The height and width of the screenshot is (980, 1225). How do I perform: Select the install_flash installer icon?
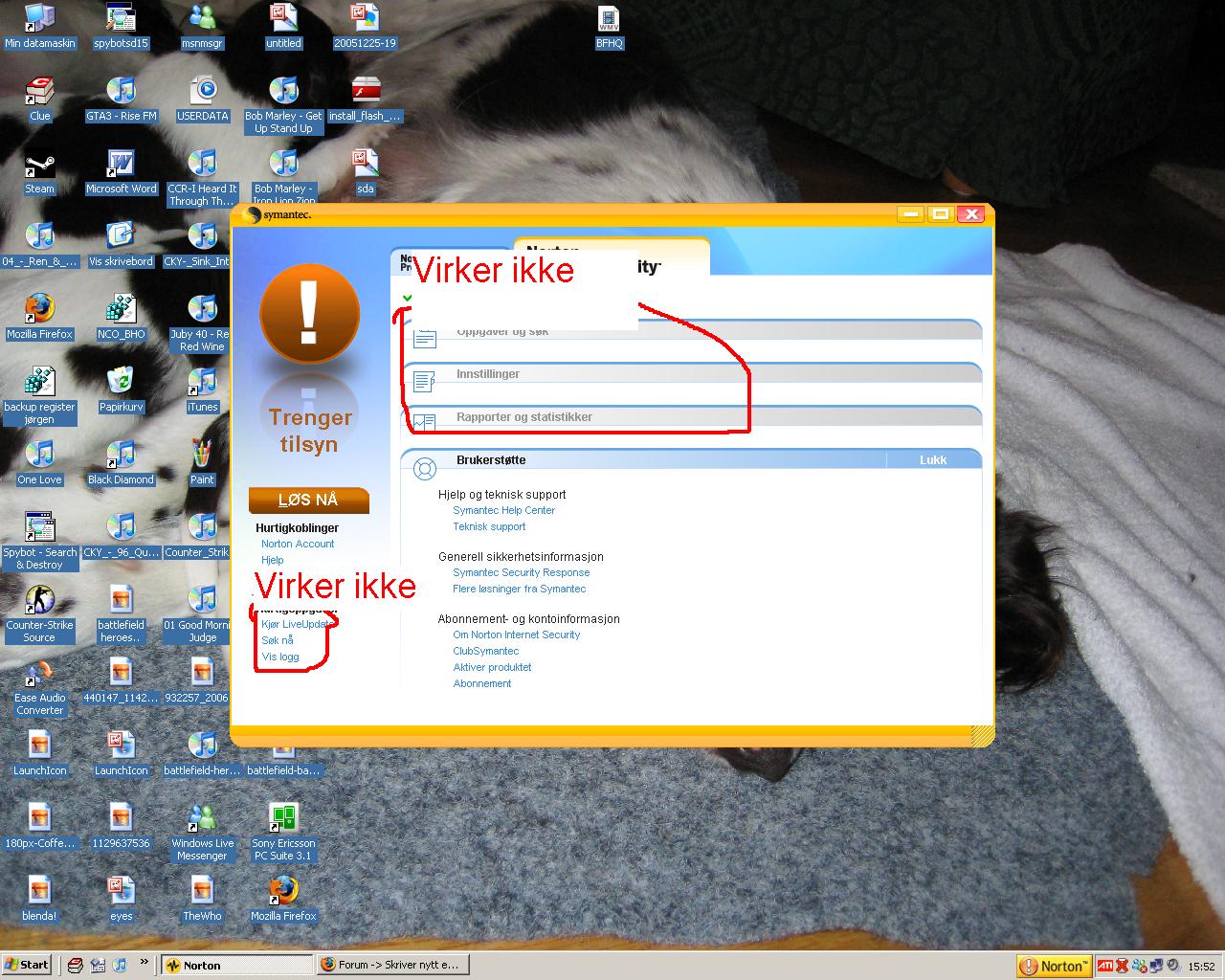click(365, 100)
